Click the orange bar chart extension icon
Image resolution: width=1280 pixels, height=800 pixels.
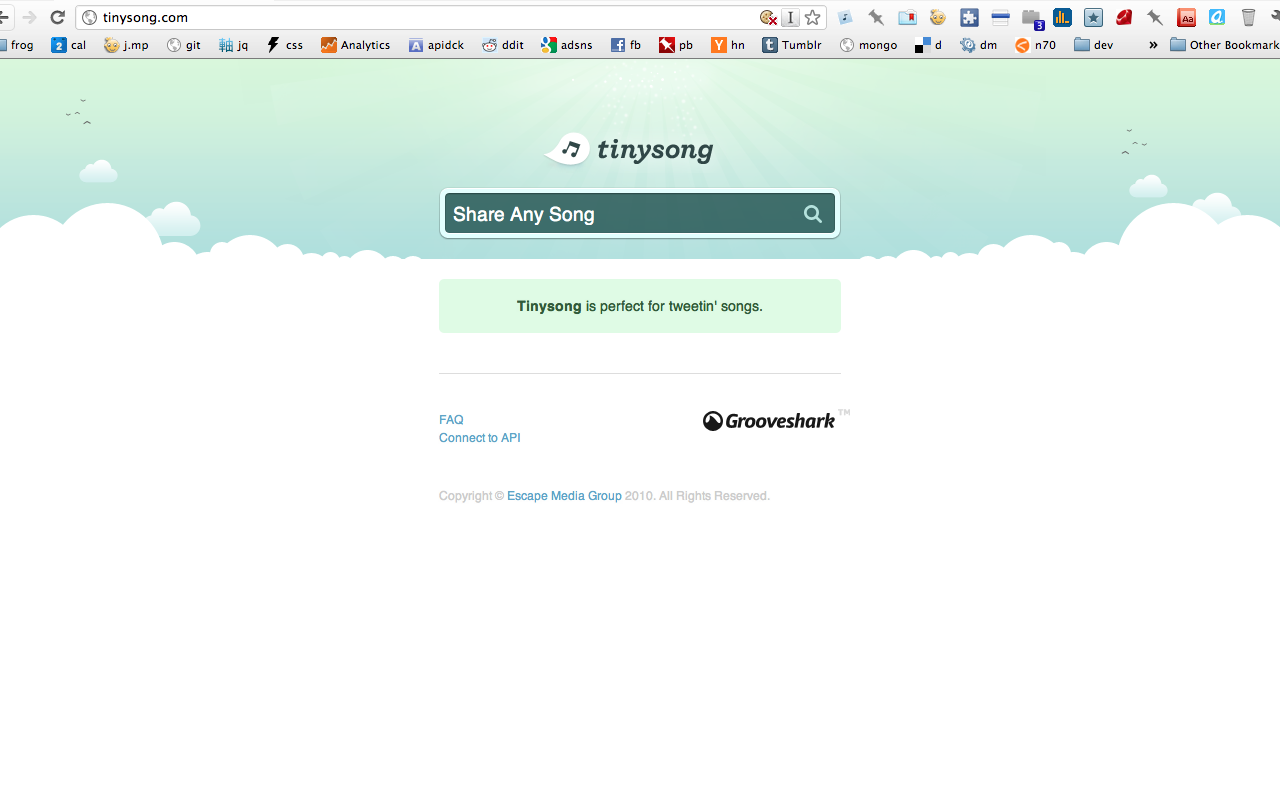tap(1062, 17)
